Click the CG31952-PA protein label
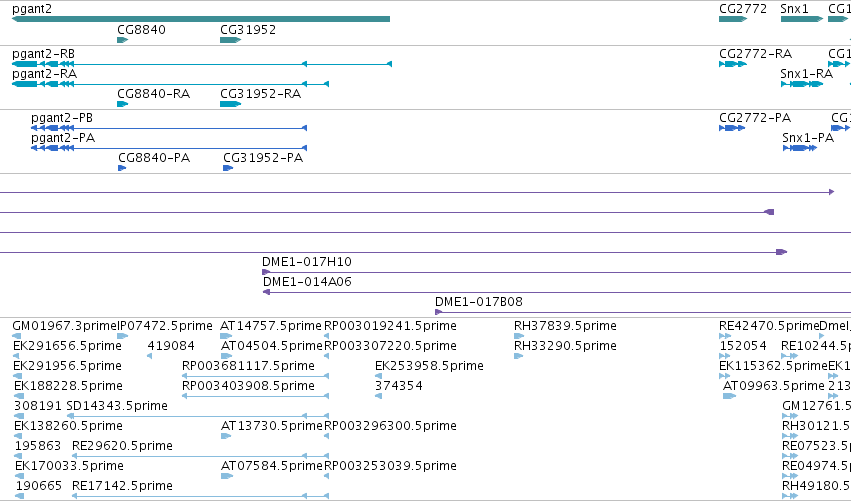This screenshot has height=501, width=851. tap(263, 158)
